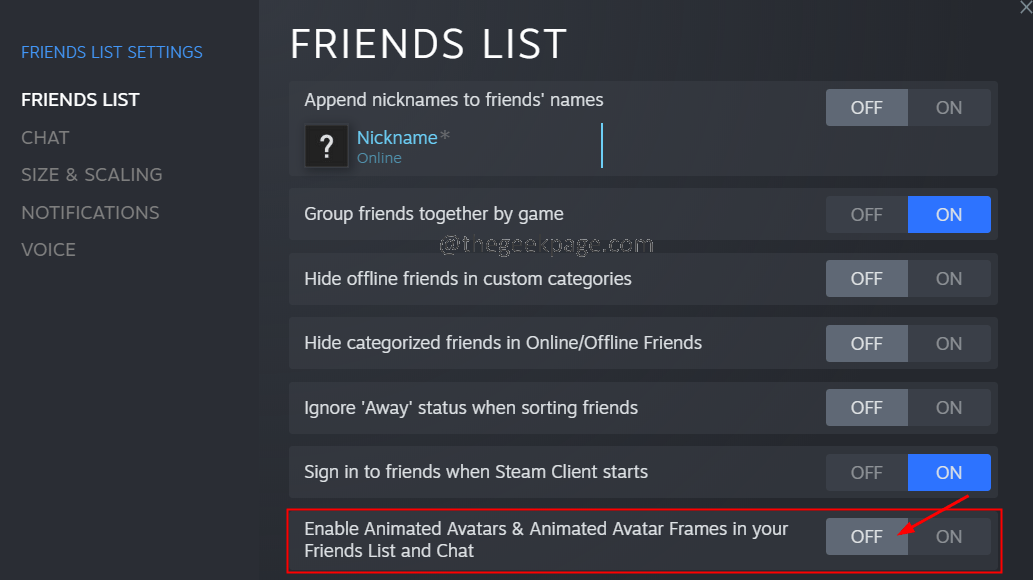
Task: Click the question mark avatar placeholder
Action: 326,146
